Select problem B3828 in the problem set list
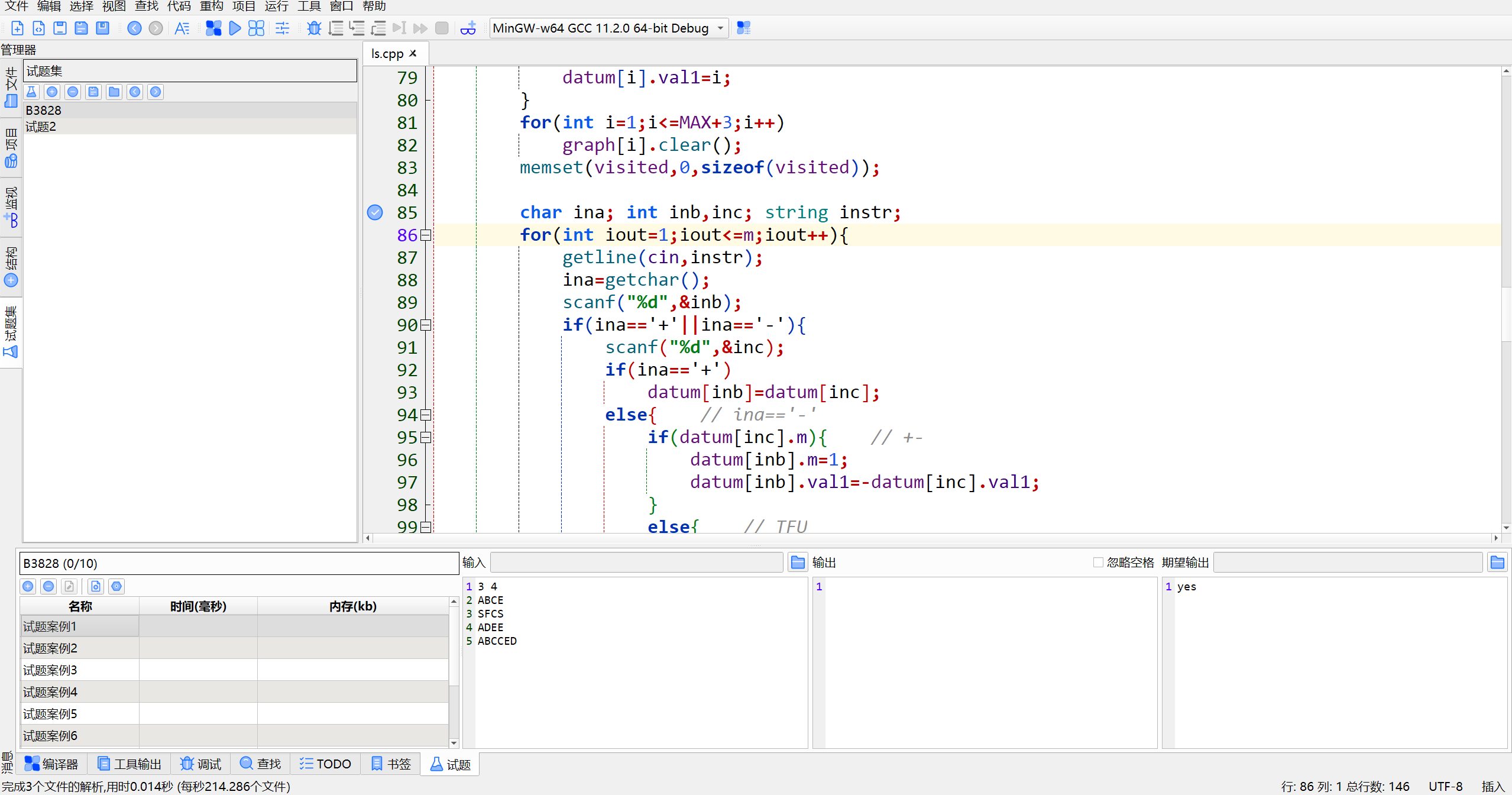This screenshot has height=795, width=1512. click(x=190, y=111)
